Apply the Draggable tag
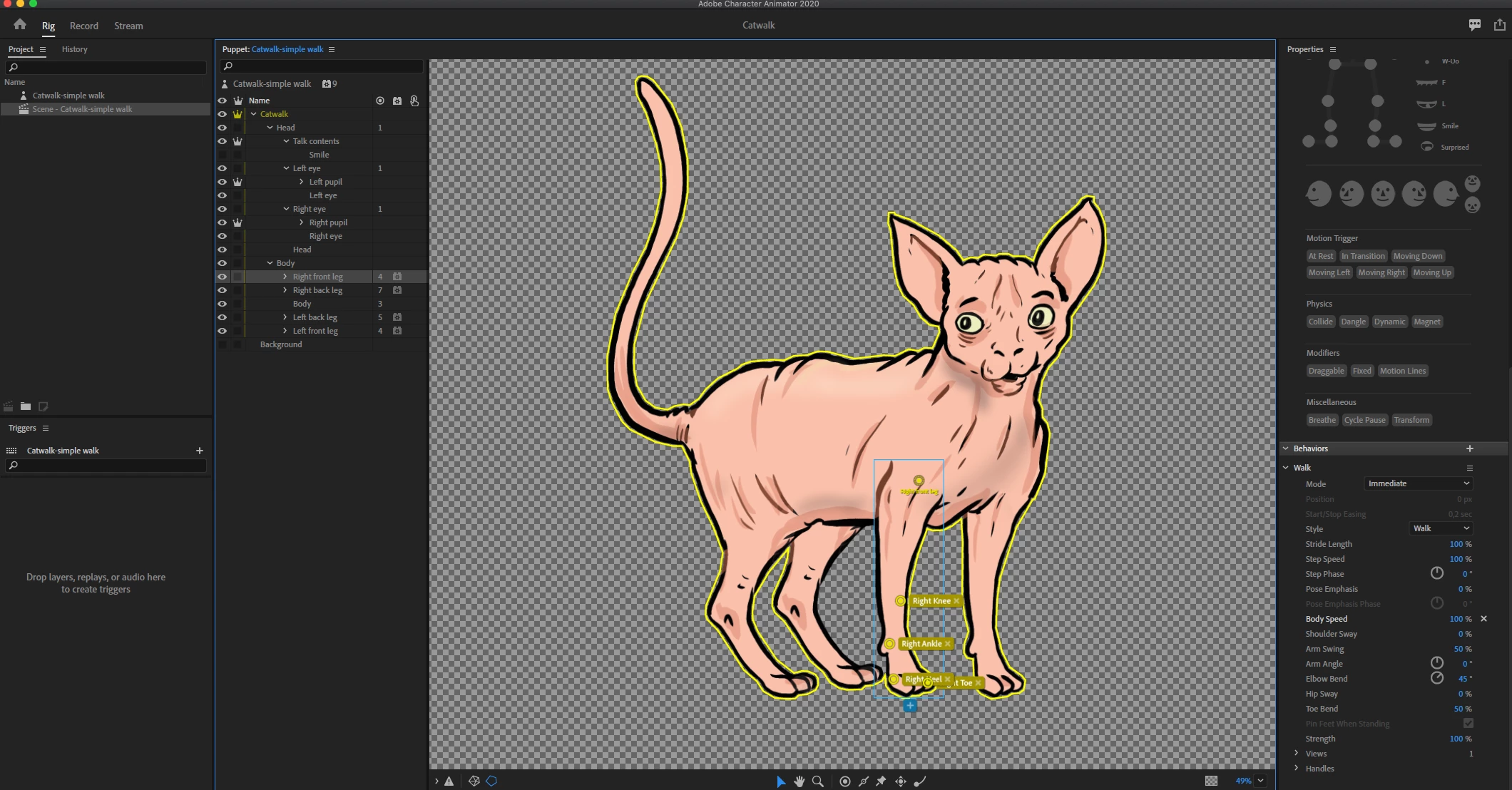Viewport: 1512px width, 790px height. coord(1326,371)
